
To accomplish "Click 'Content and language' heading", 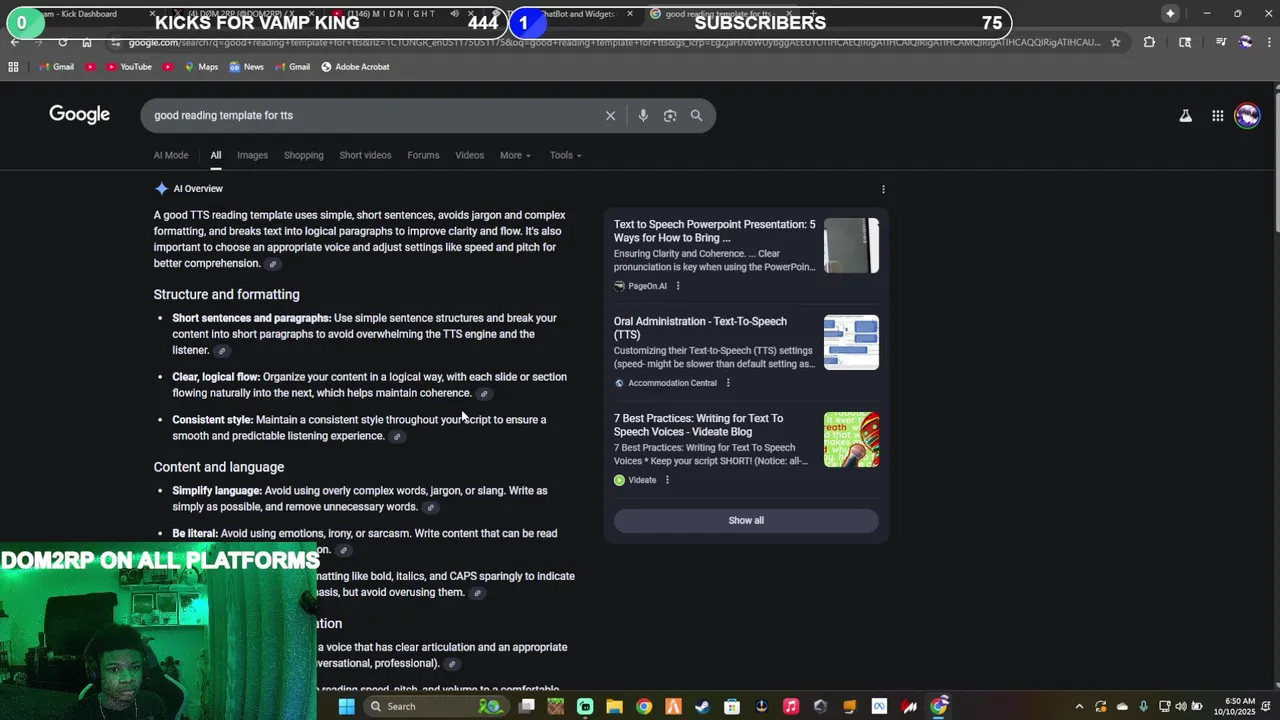I will (219, 468).
